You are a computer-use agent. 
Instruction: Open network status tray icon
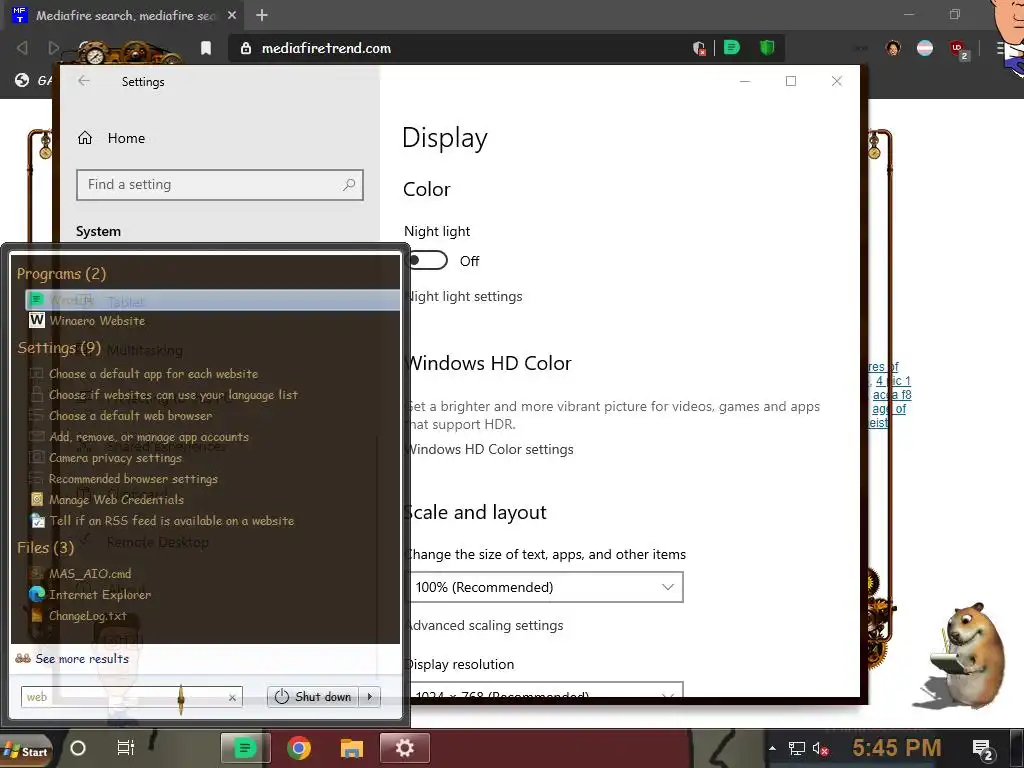point(797,749)
